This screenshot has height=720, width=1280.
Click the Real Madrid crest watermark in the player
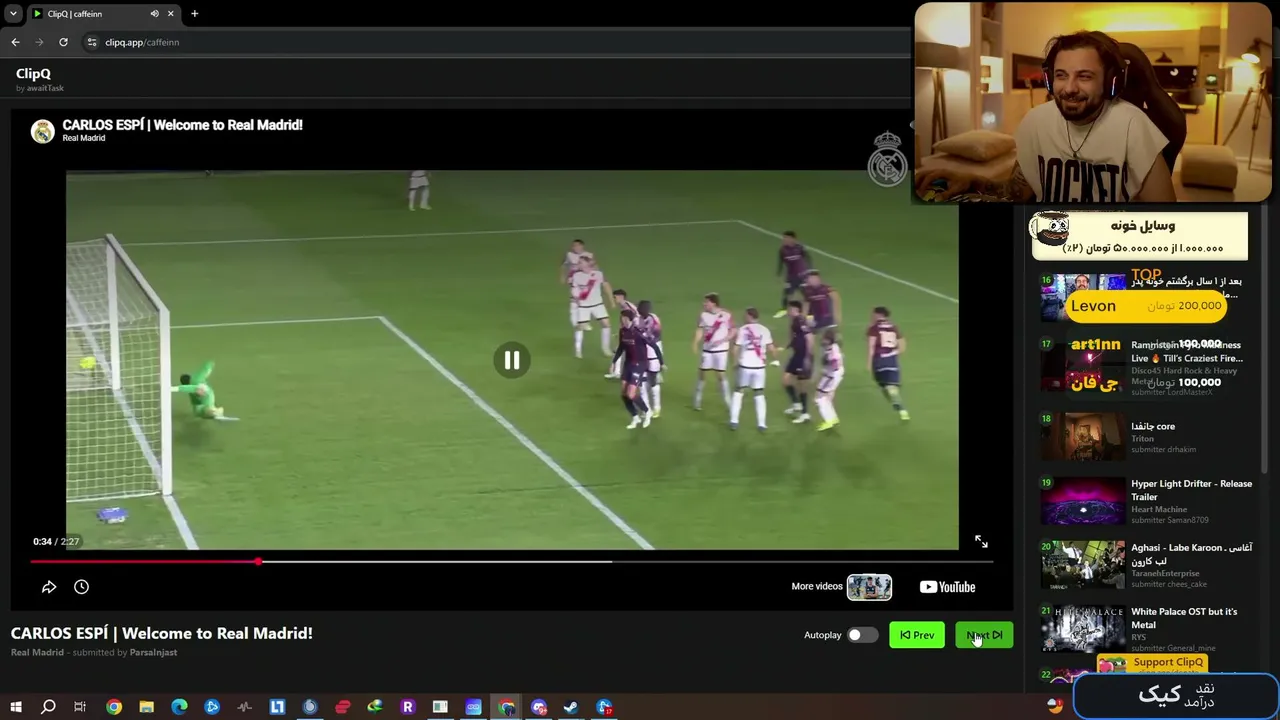click(x=887, y=158)
